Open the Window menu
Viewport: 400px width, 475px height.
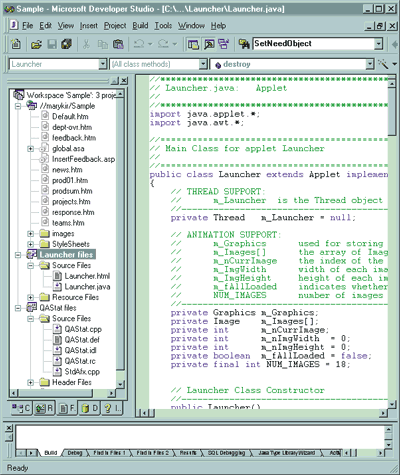click(x=191, y=26)
